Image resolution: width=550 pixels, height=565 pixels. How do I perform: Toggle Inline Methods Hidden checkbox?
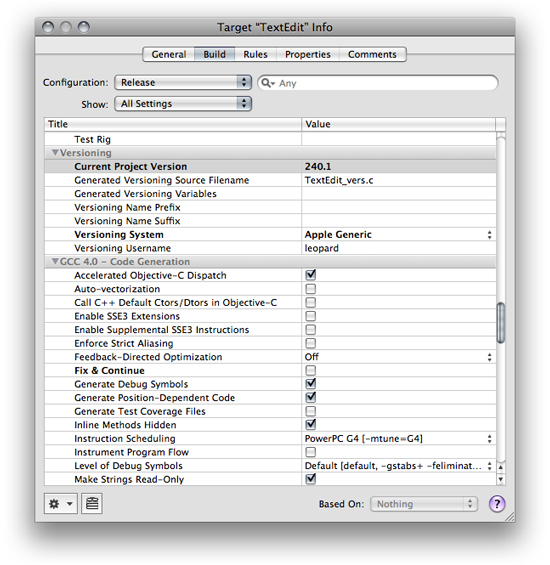coord(310,424)
